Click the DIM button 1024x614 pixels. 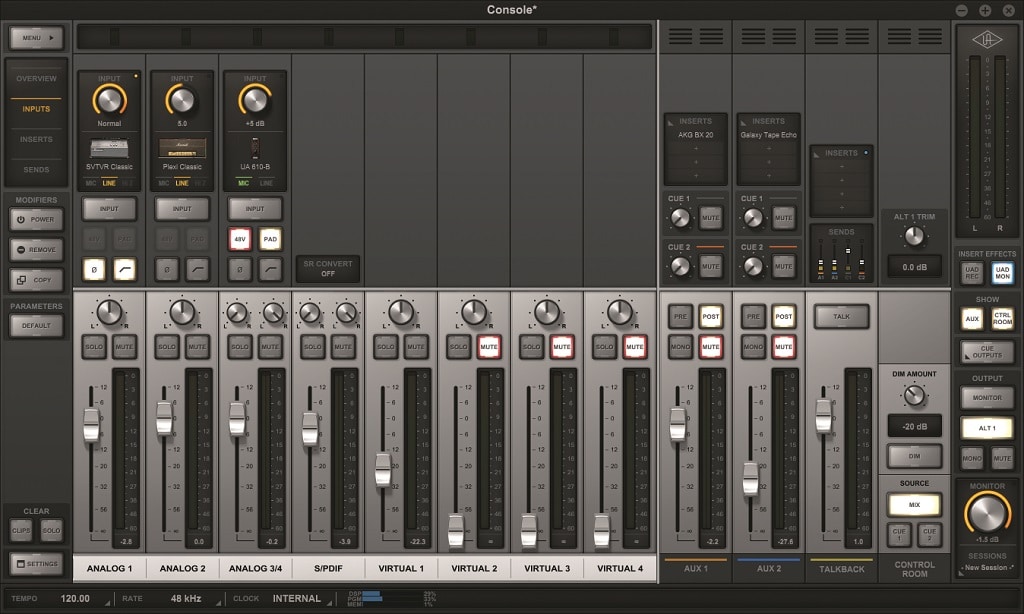tap(914, 456)
